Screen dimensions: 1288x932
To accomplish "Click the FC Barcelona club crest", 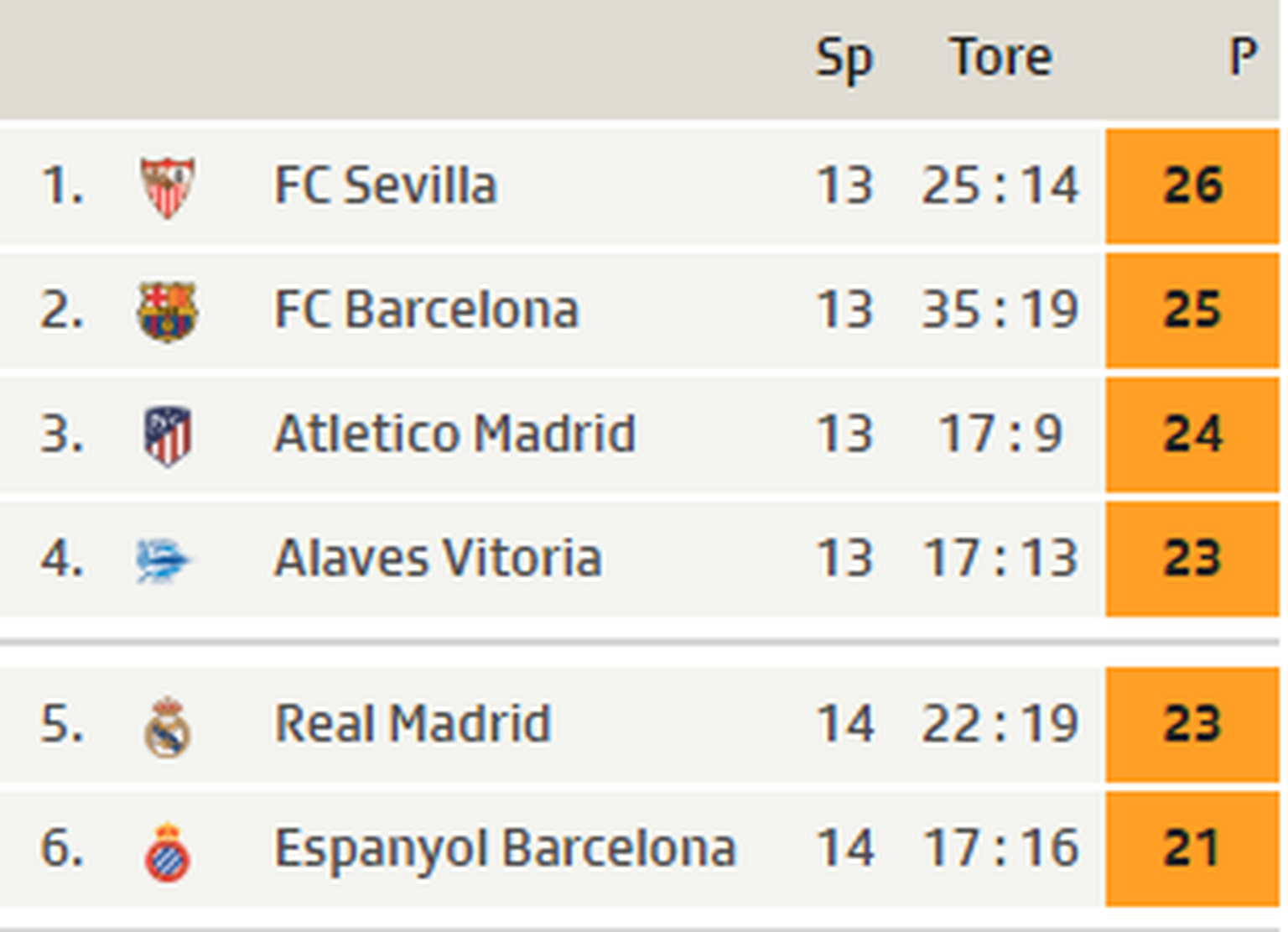I will pyautogui.click(x=168, y=311).
